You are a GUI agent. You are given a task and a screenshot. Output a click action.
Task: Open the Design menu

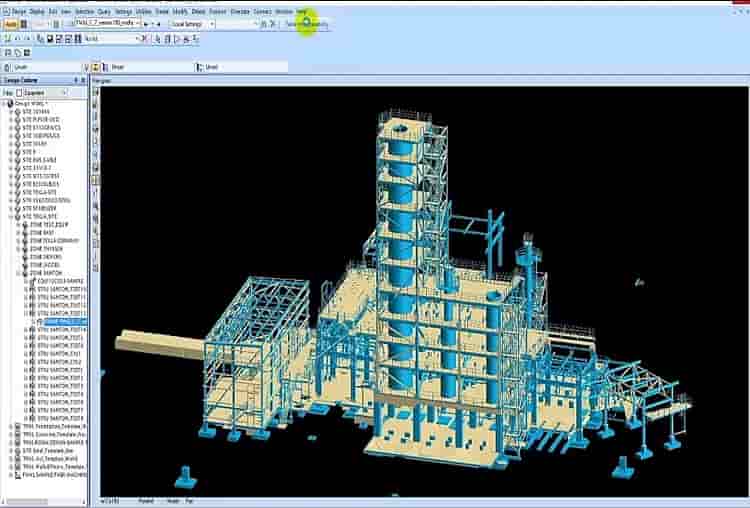(x=19, y=11)
